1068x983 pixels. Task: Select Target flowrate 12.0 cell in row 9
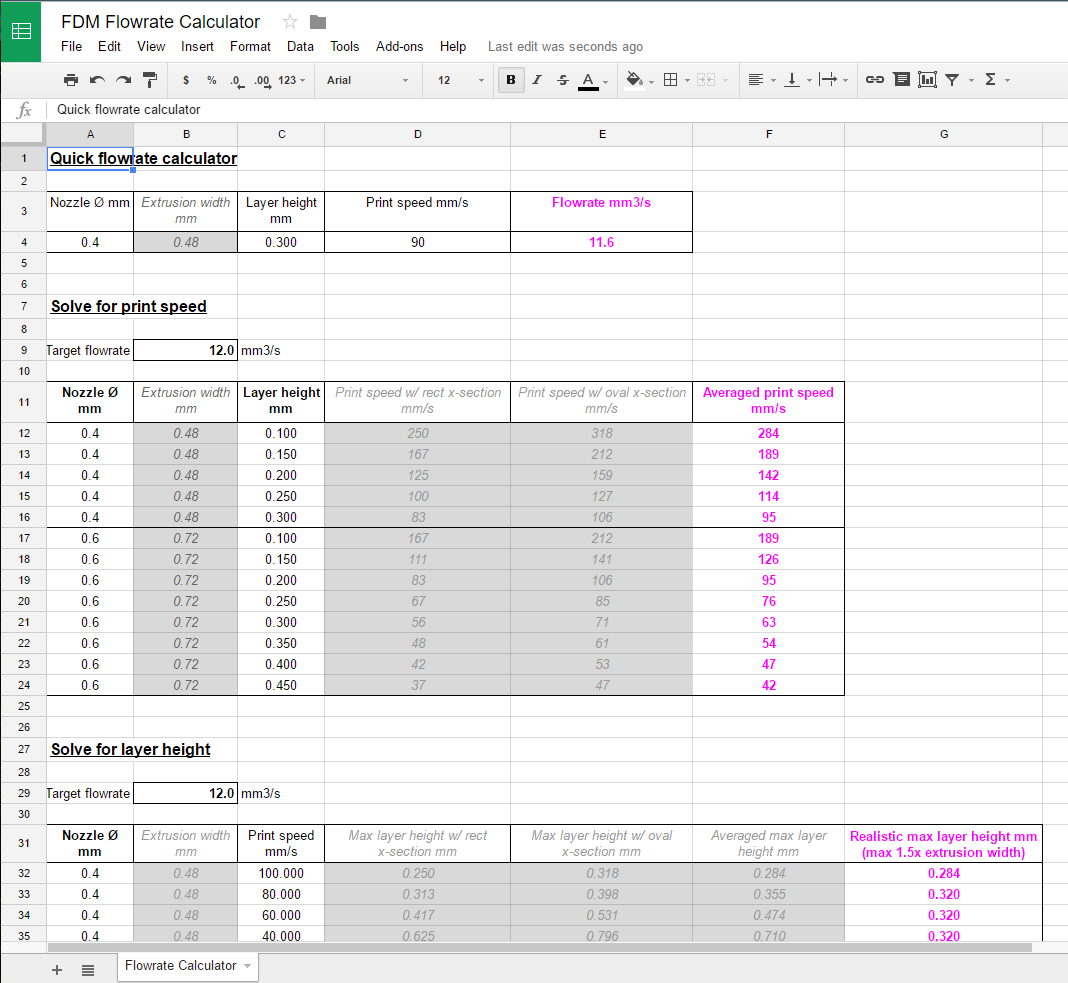(x=185, y=350)
